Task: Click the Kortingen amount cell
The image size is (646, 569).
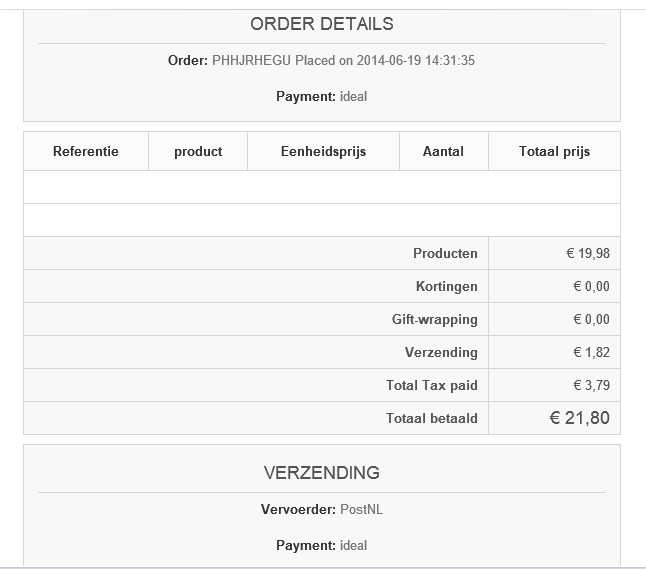Action: click(x=554, y=286)
